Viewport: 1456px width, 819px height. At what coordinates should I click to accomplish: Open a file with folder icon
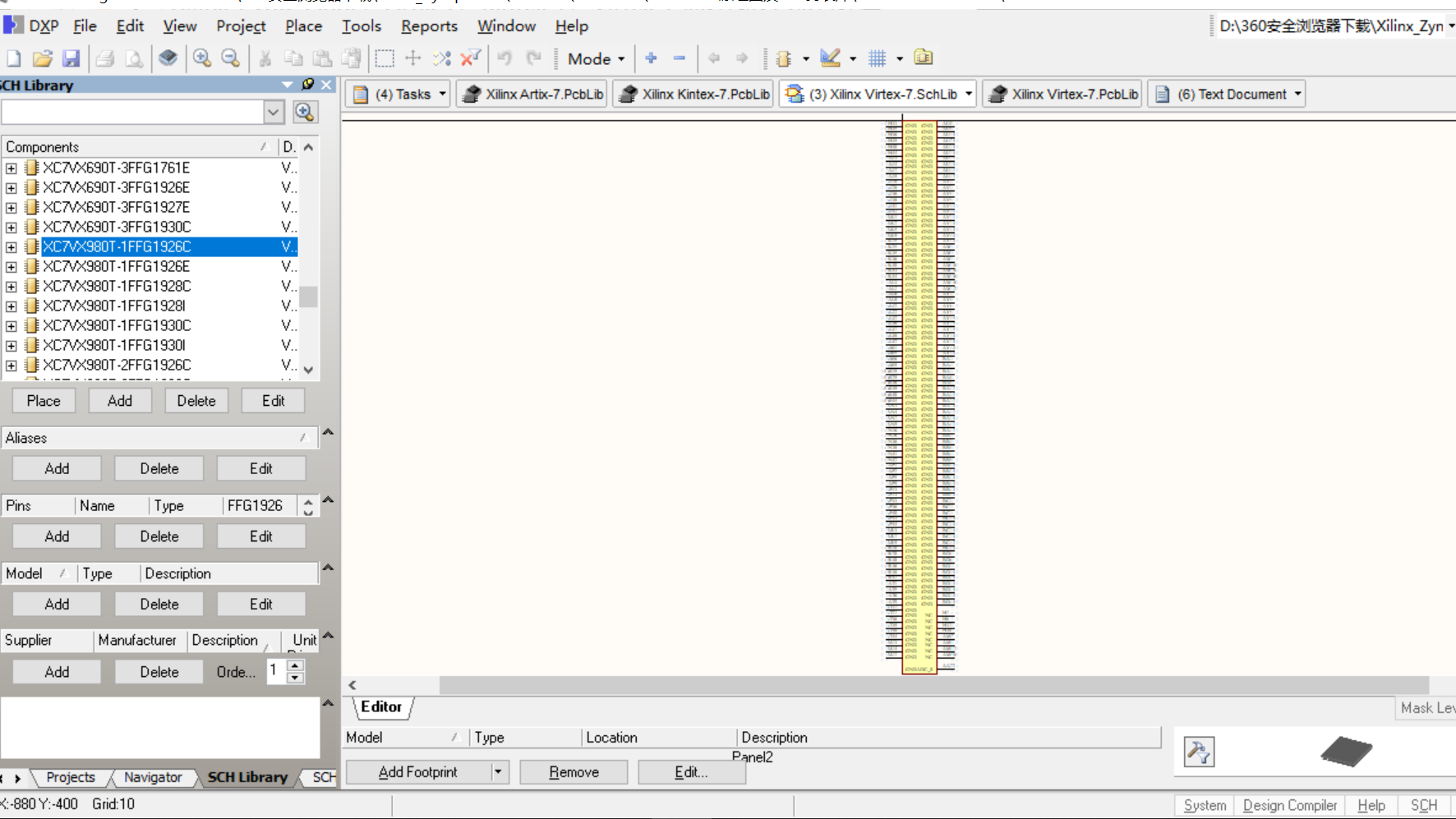(42, 58)
